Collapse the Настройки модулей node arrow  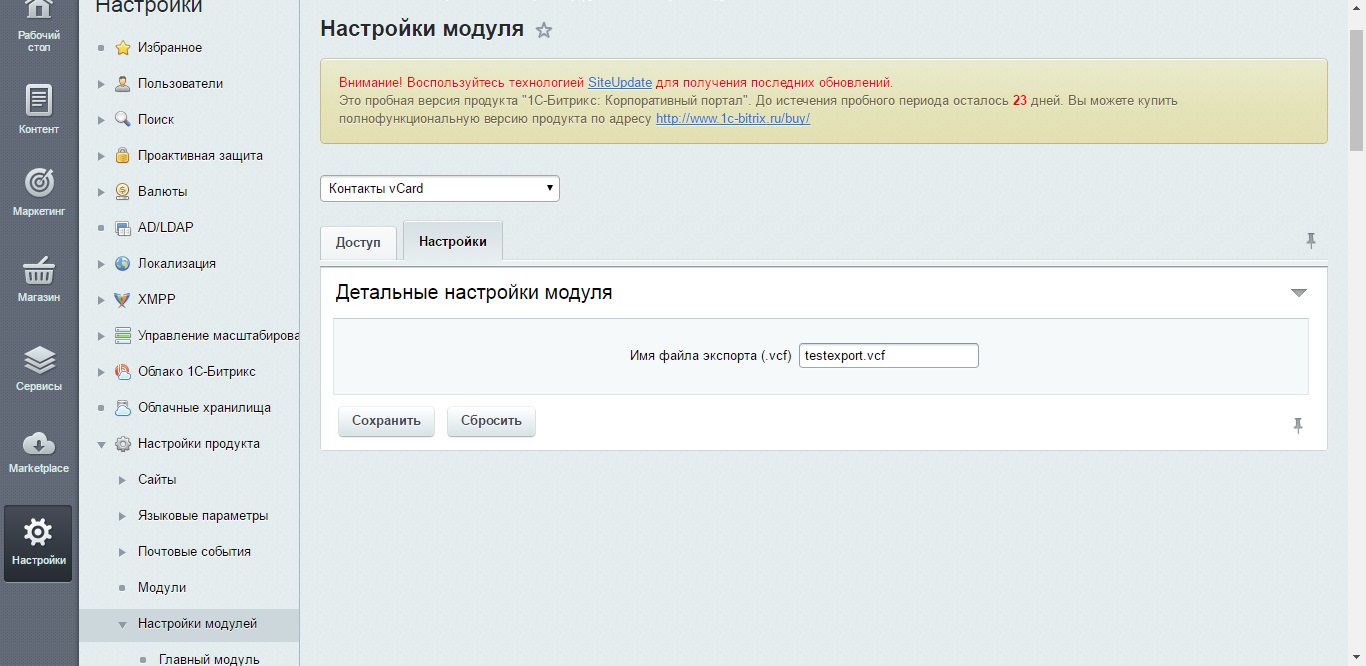(122, 624)
